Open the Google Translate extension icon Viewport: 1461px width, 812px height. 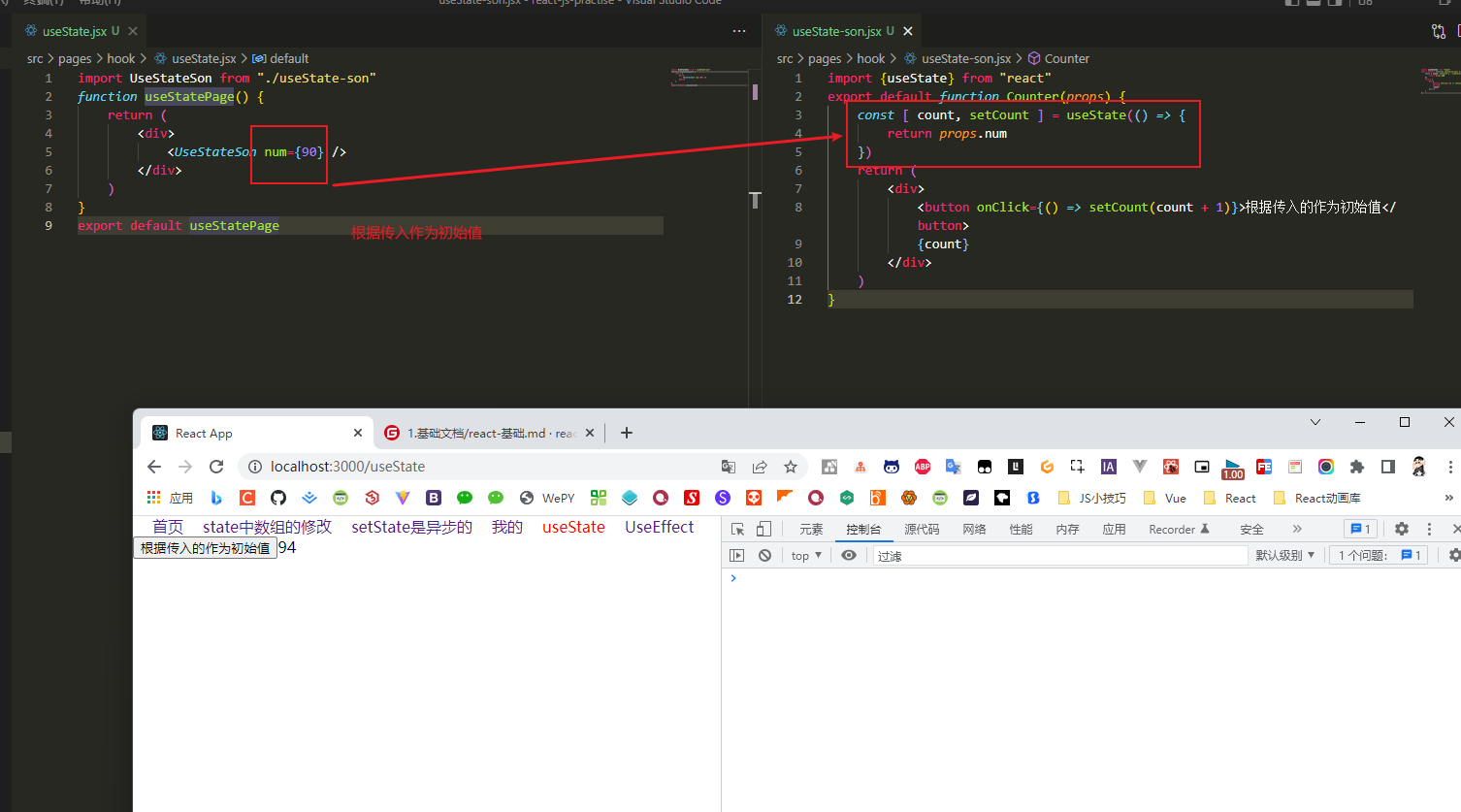954,467
